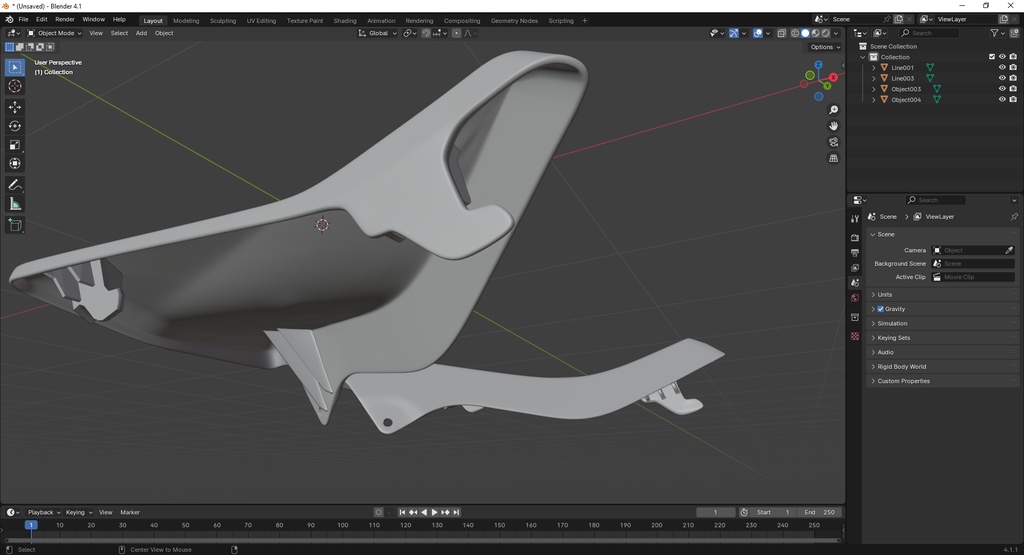Select the Rotate tool
The image size is (1024, 555).
(x=15, y=126)
